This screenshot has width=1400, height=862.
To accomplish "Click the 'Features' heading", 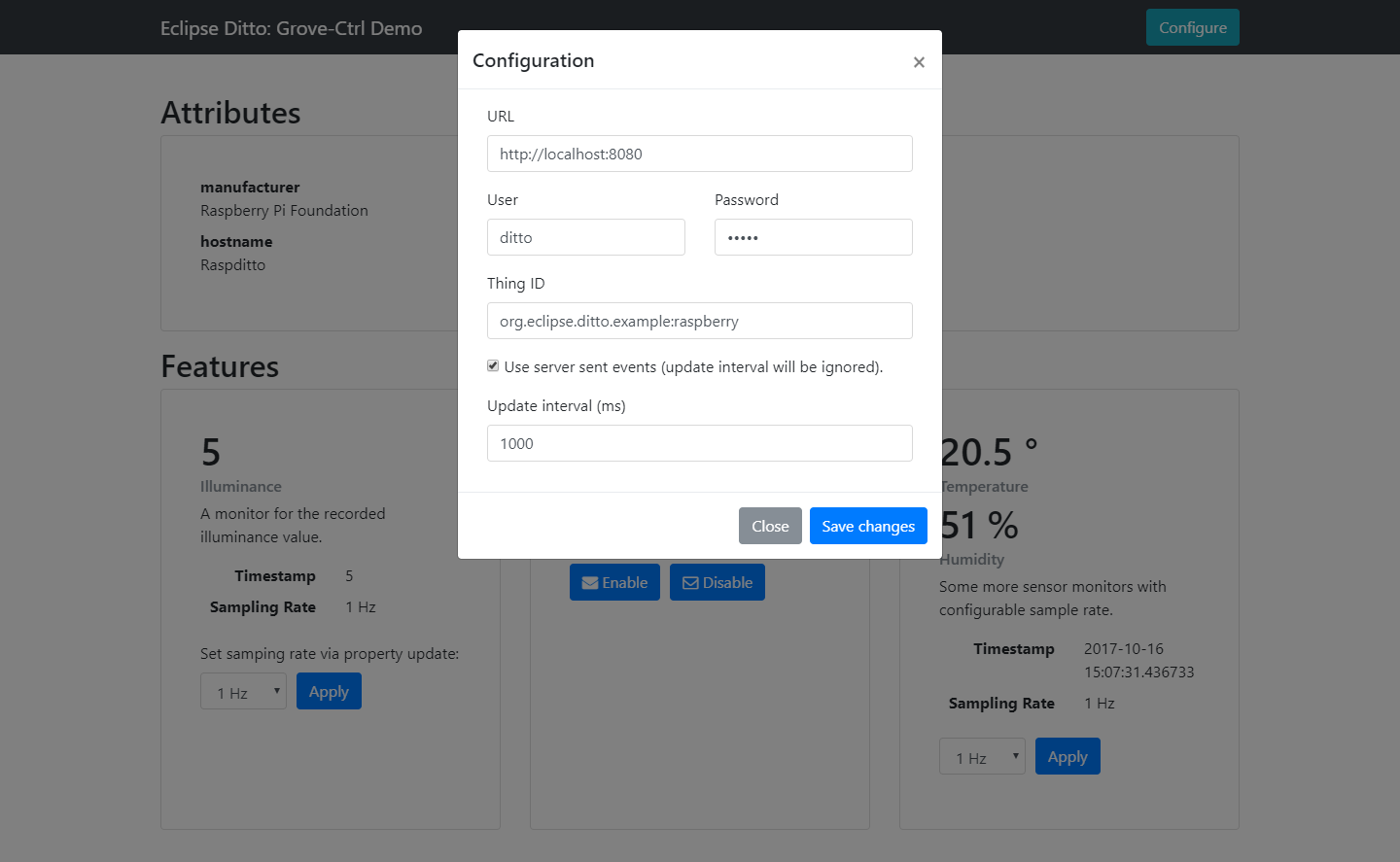I will click(x=220, y=366).
